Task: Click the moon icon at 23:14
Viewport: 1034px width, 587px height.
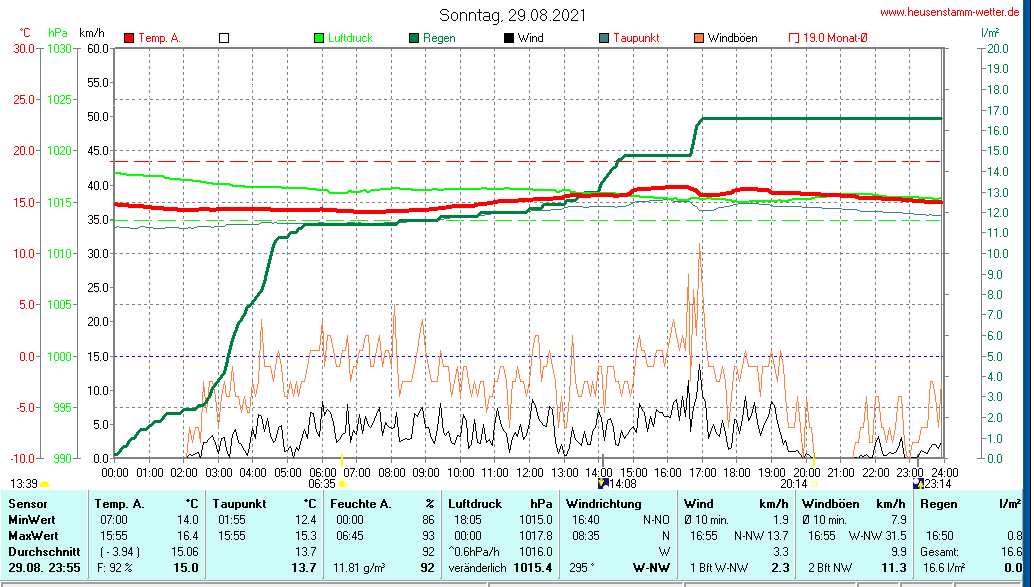Action: pyautogui.click(x=919, y=483)
